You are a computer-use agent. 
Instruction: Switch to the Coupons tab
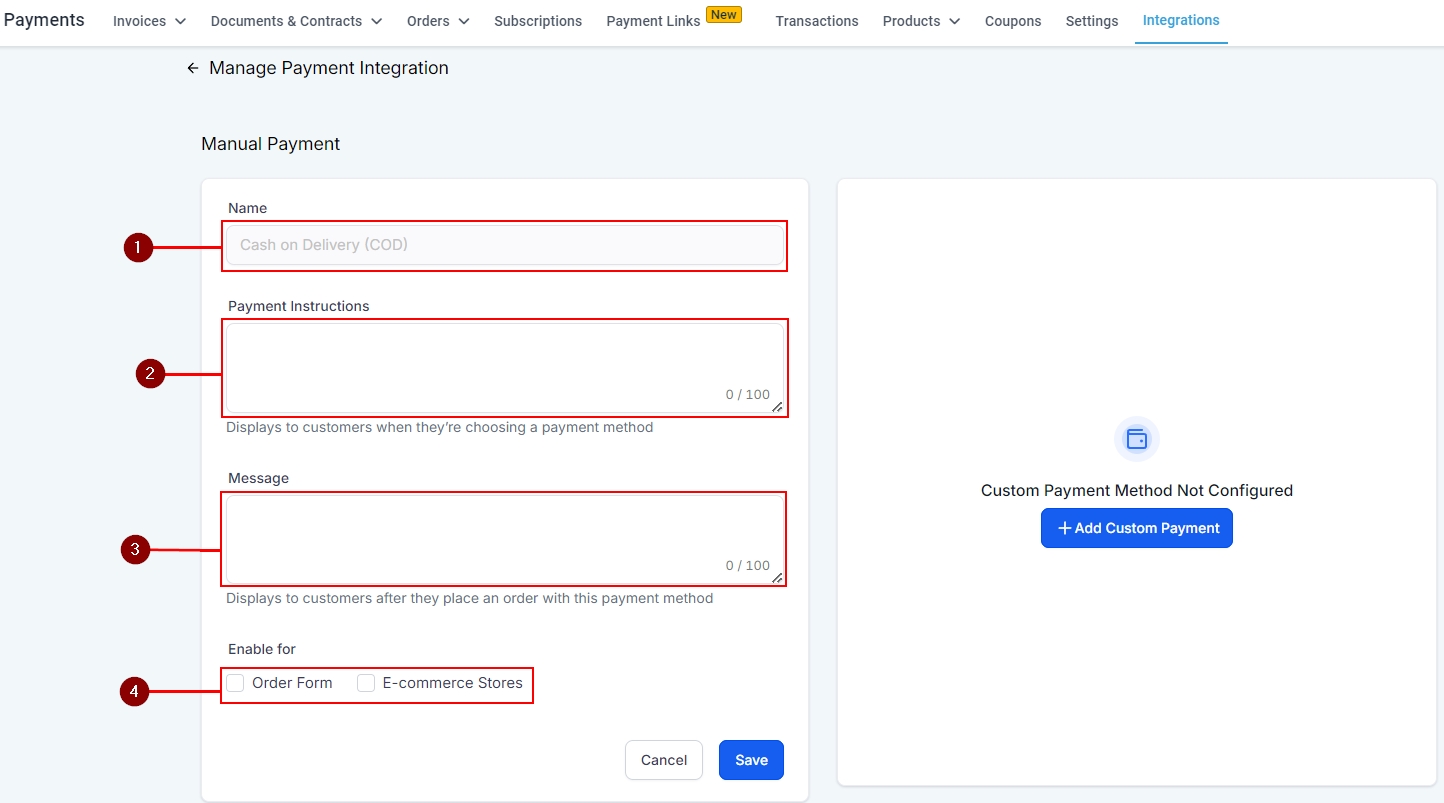point(1013,21)
